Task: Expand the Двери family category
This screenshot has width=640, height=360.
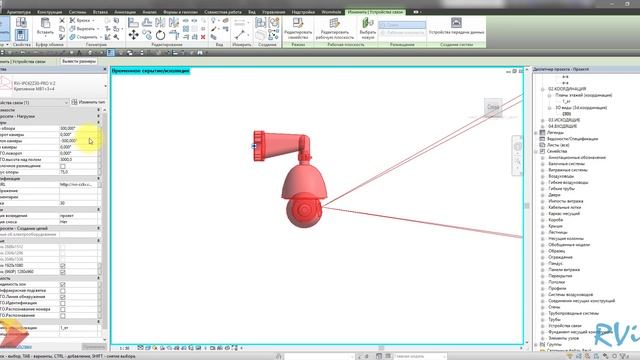Action: point(543,195)
